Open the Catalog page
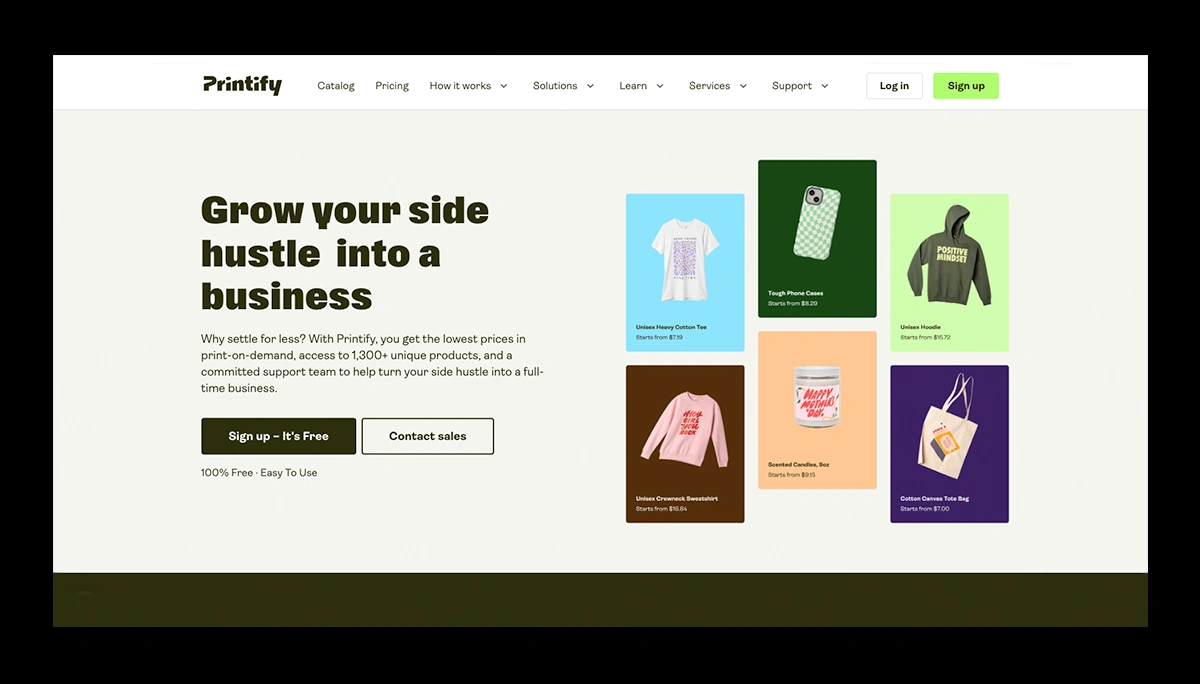The image size is (1200, 684). point(336,86)
